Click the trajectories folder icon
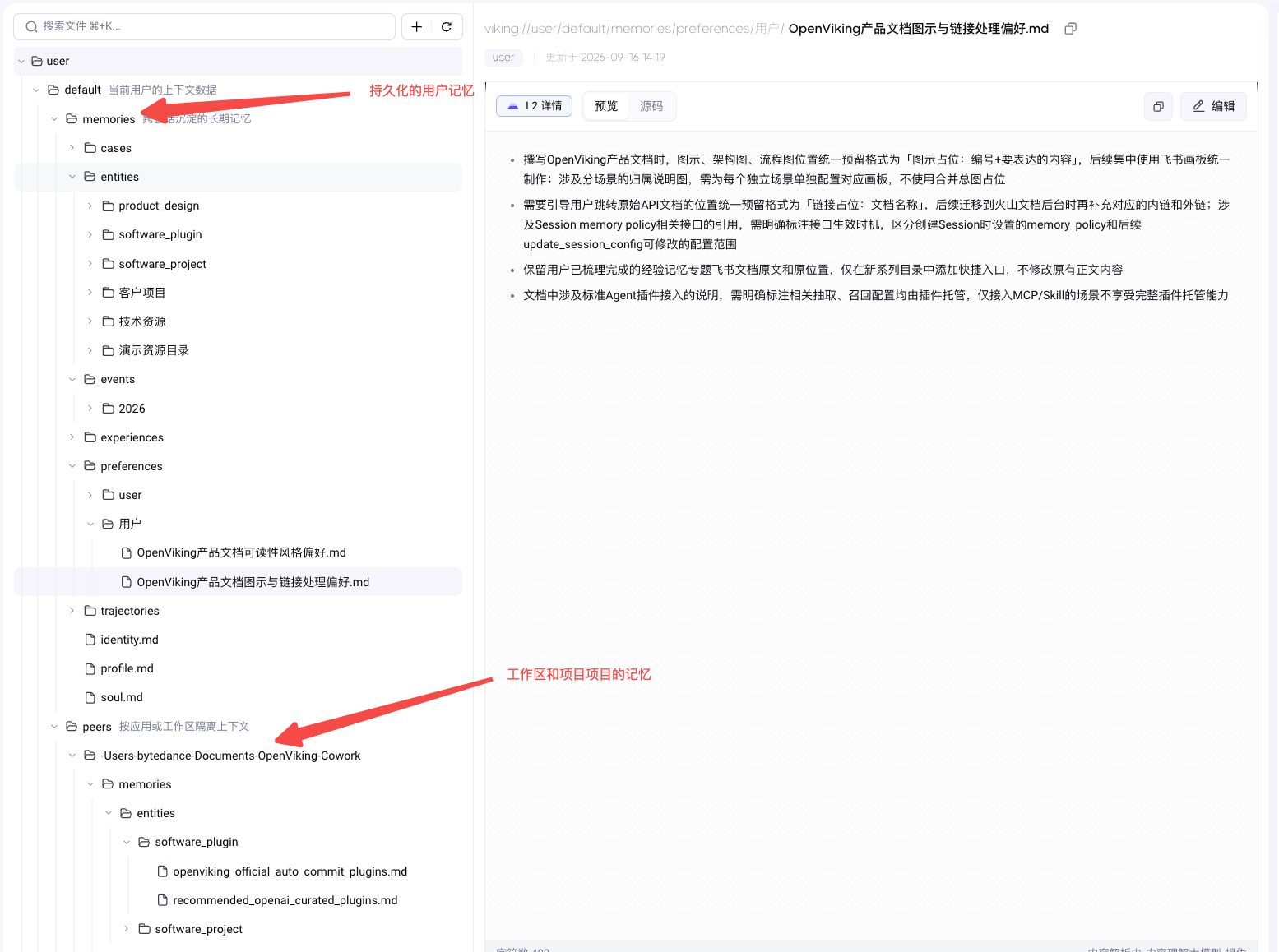Viewport: 1279px width, 952px height. (90, 611)
